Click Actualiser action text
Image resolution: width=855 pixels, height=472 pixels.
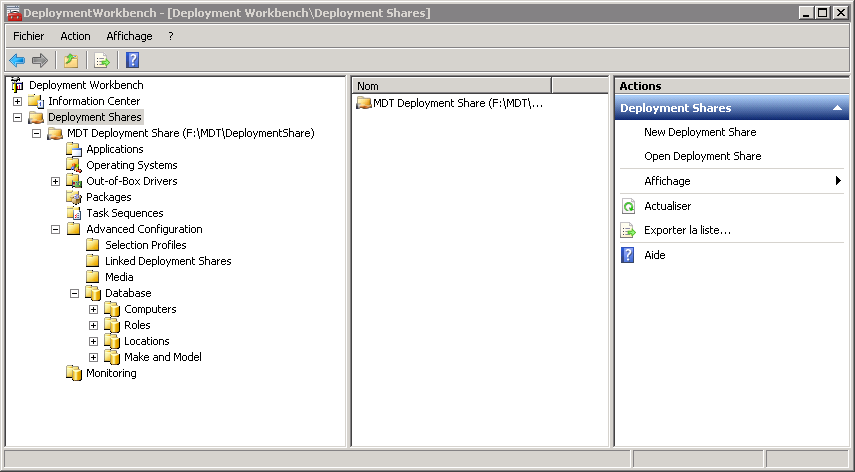pos(667,206)
